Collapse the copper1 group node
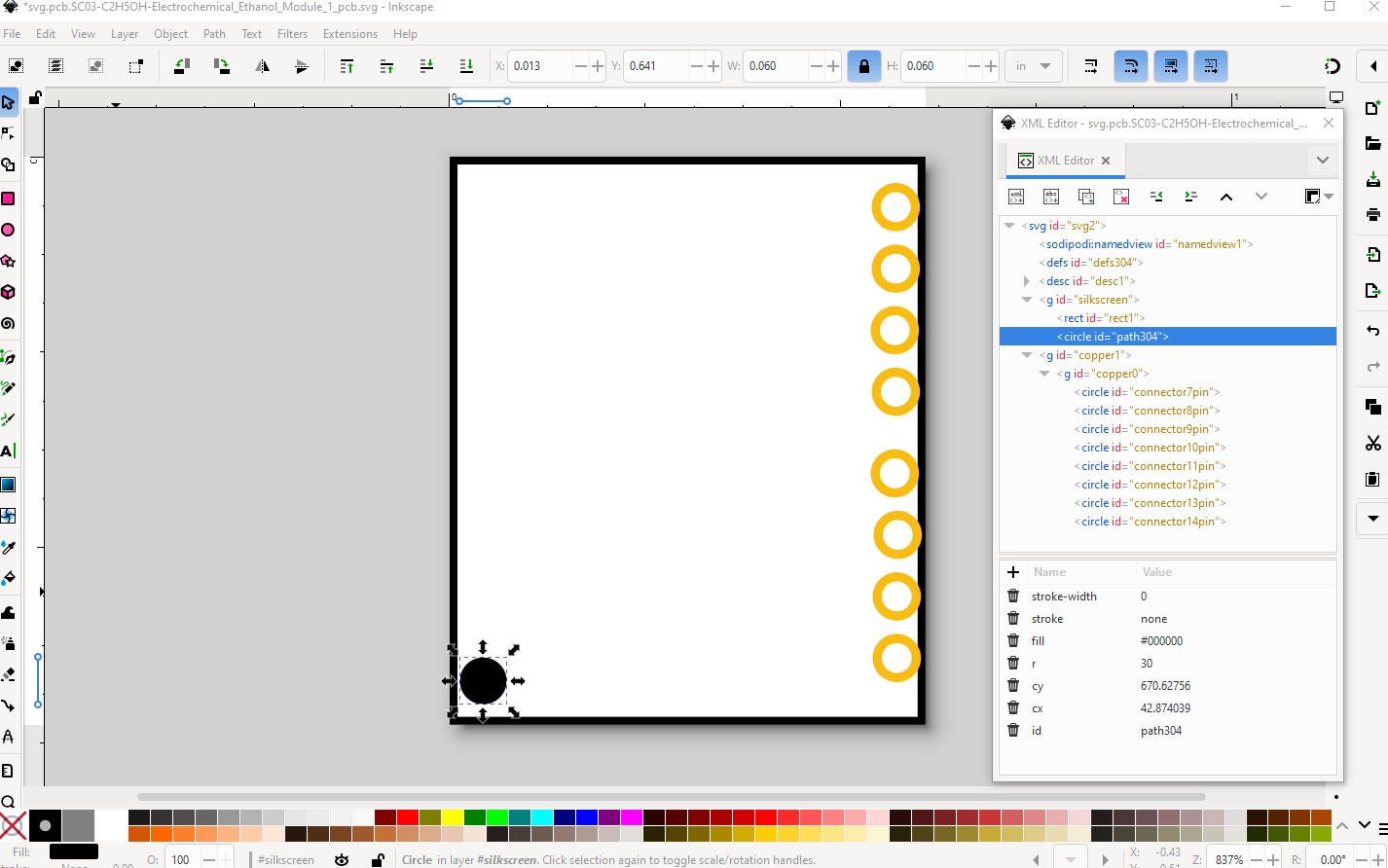The height and width of the screenshot is (868, 1388). click(1027, 355)
